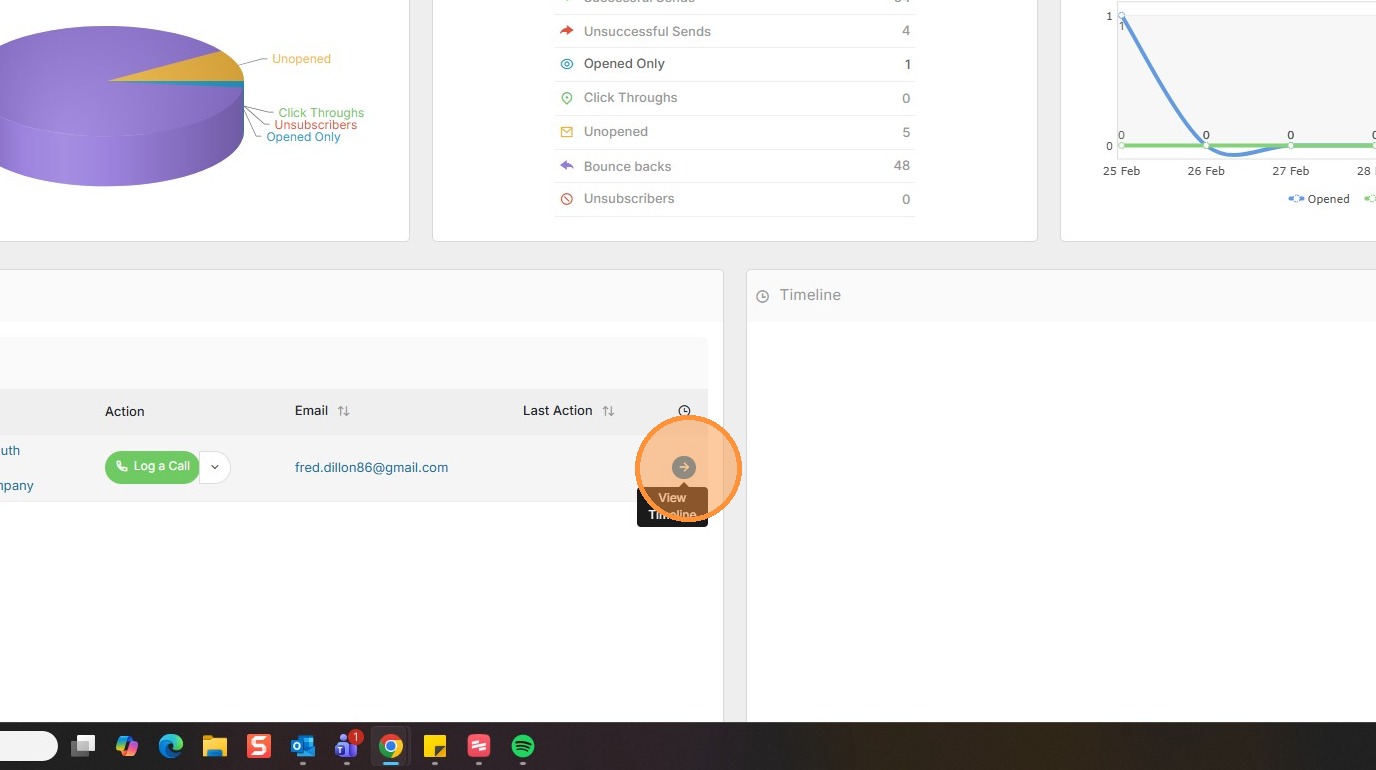The height and width of the screenshot is (770, 1376).
Task: Select the Unsubscribers row label in stats list
Action: 629,198
